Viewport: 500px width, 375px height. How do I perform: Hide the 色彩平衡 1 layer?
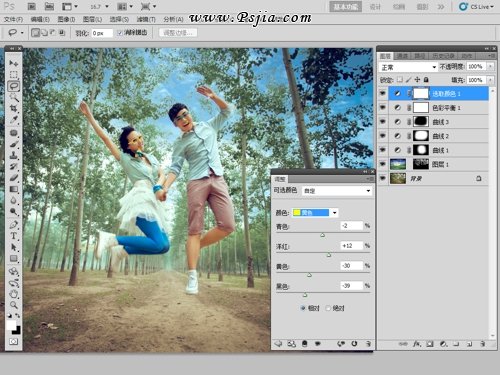[x=383, y=108]
